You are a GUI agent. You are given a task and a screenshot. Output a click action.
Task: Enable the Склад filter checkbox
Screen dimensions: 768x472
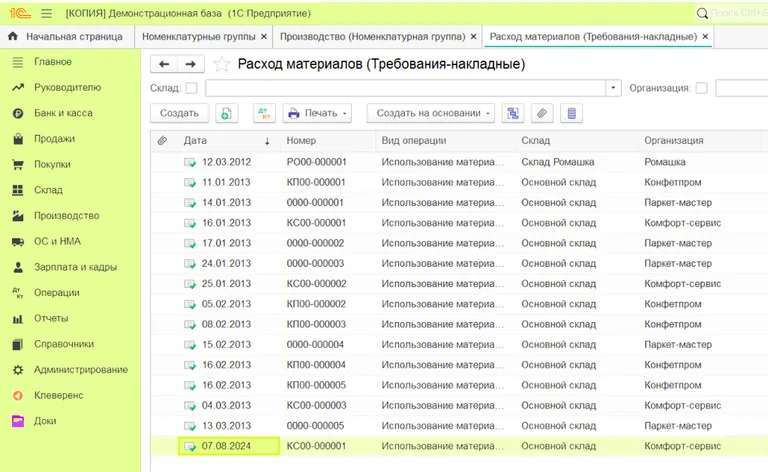pos(191,89)
